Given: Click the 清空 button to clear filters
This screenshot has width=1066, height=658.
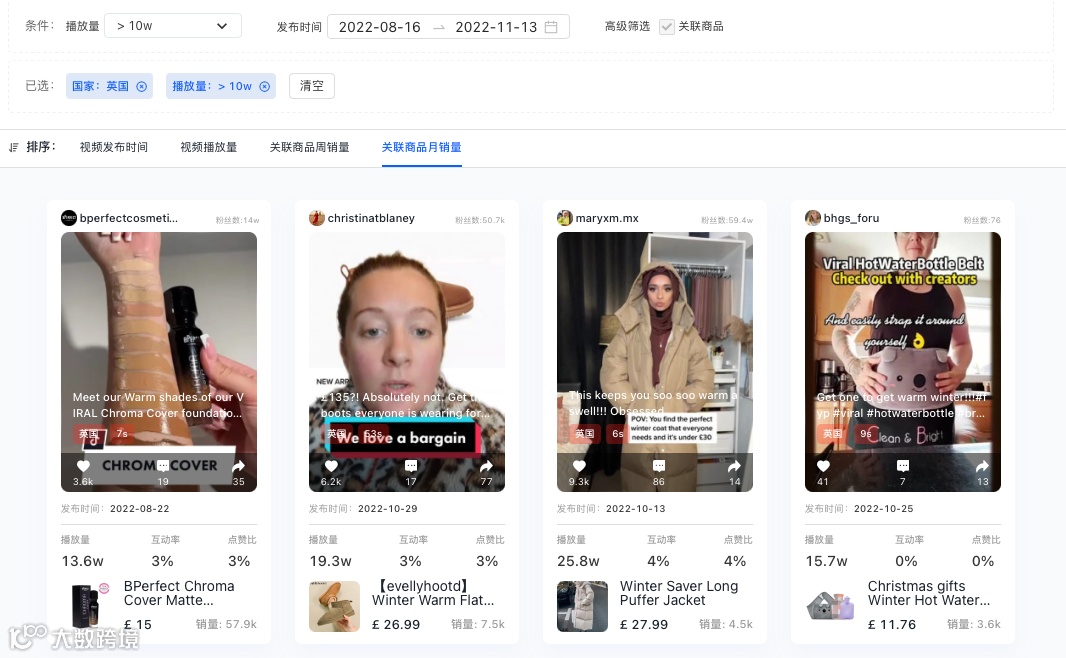Looking at the screenshot, I should coord(311,86).
